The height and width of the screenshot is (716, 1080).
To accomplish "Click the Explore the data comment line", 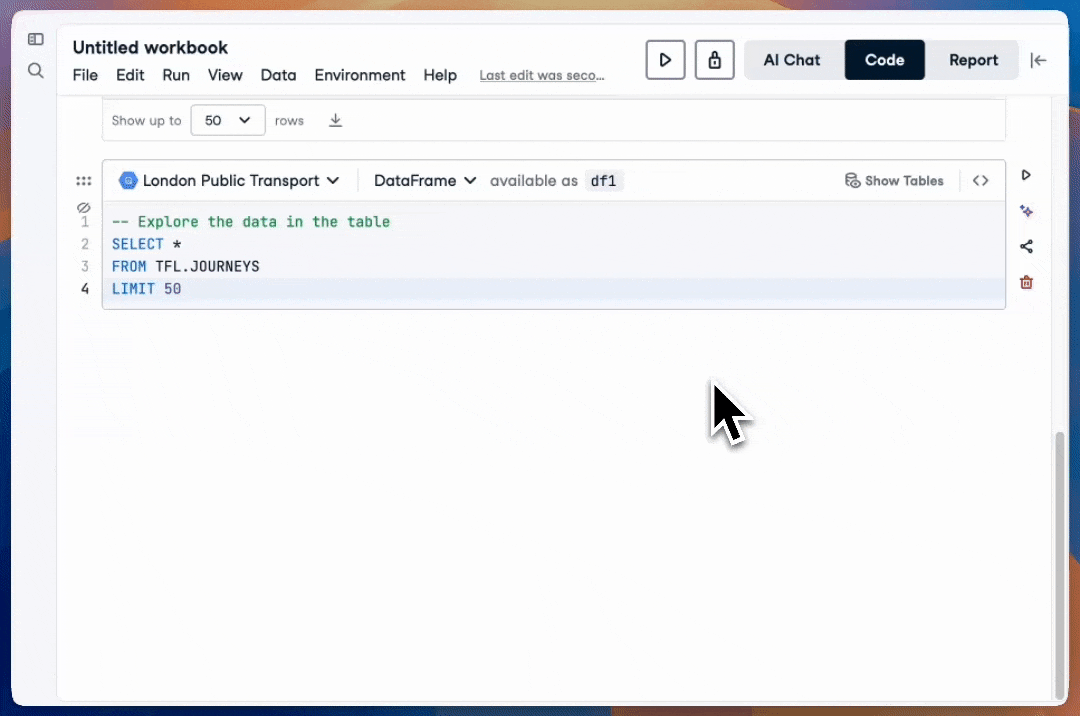I will coord(251,222).
